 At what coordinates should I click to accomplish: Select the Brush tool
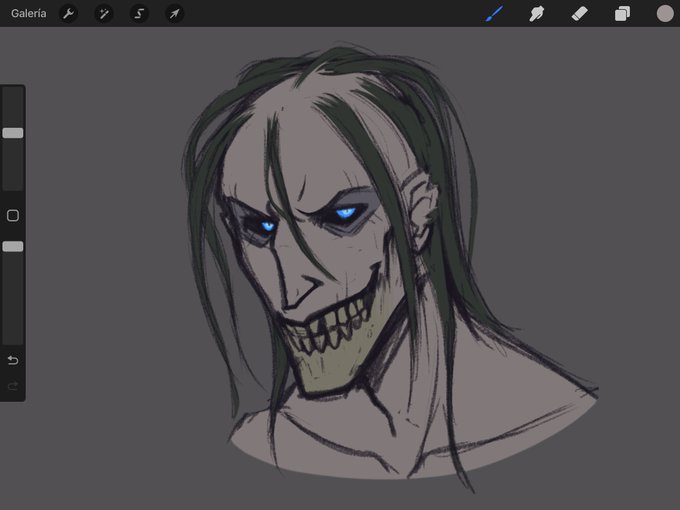tap(494, 13)
